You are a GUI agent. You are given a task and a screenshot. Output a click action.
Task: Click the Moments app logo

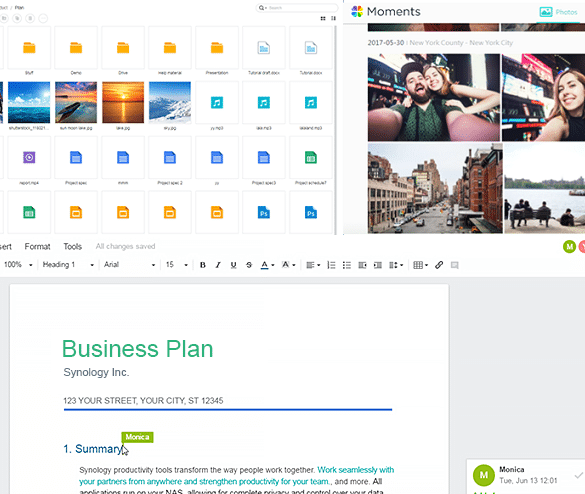[357, 12]
